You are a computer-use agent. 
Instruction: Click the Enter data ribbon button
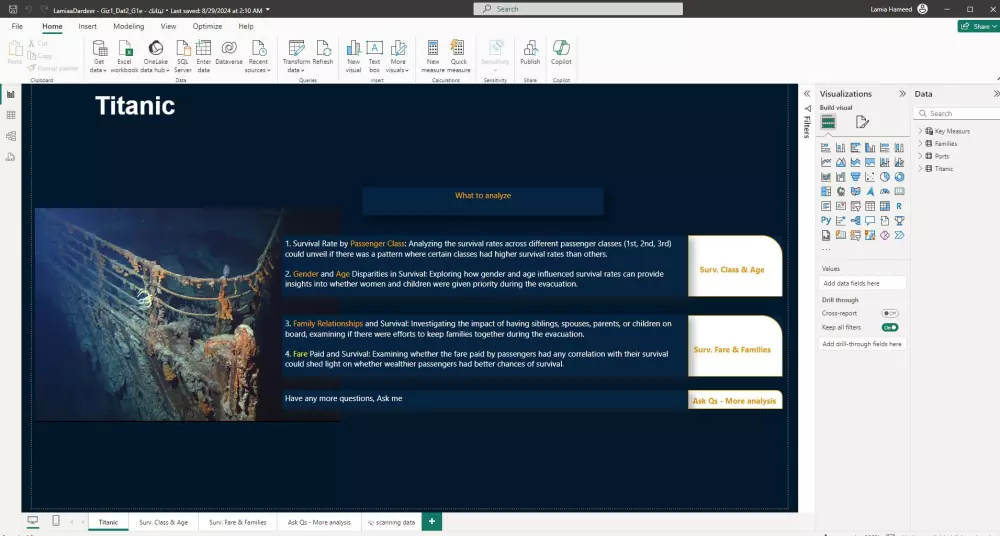(203, 56)
